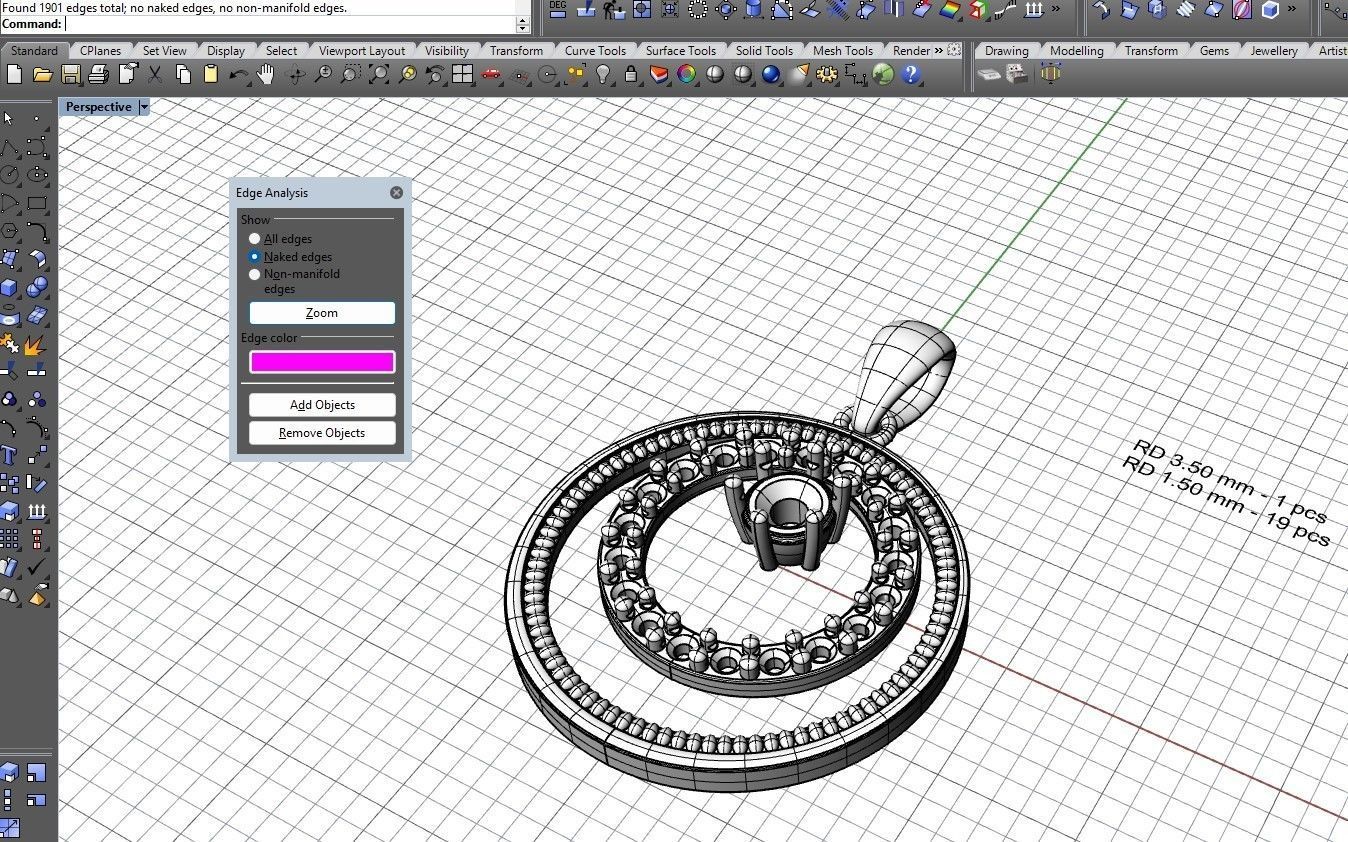Select the Pointer arrow tool in sidebar

[x=9, y=119]
